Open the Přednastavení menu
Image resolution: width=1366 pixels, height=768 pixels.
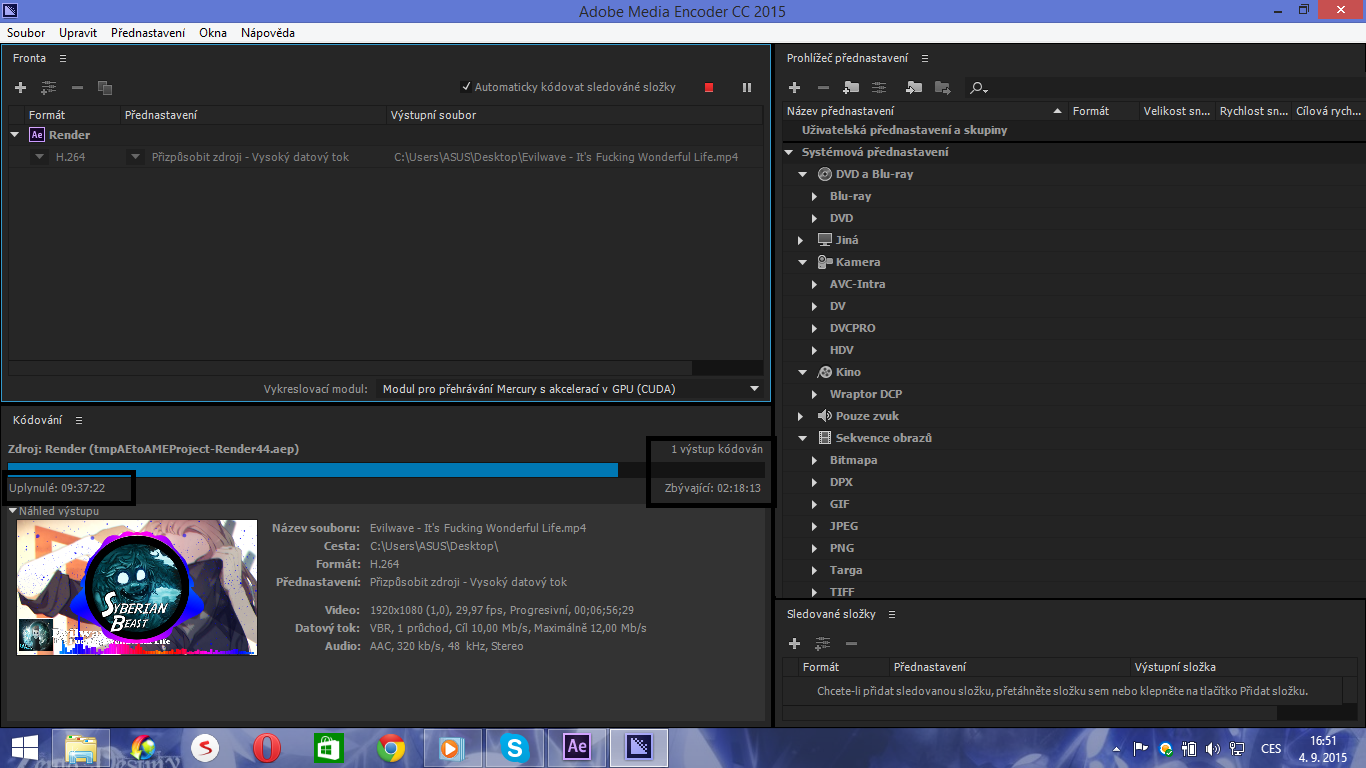(148, 33)
